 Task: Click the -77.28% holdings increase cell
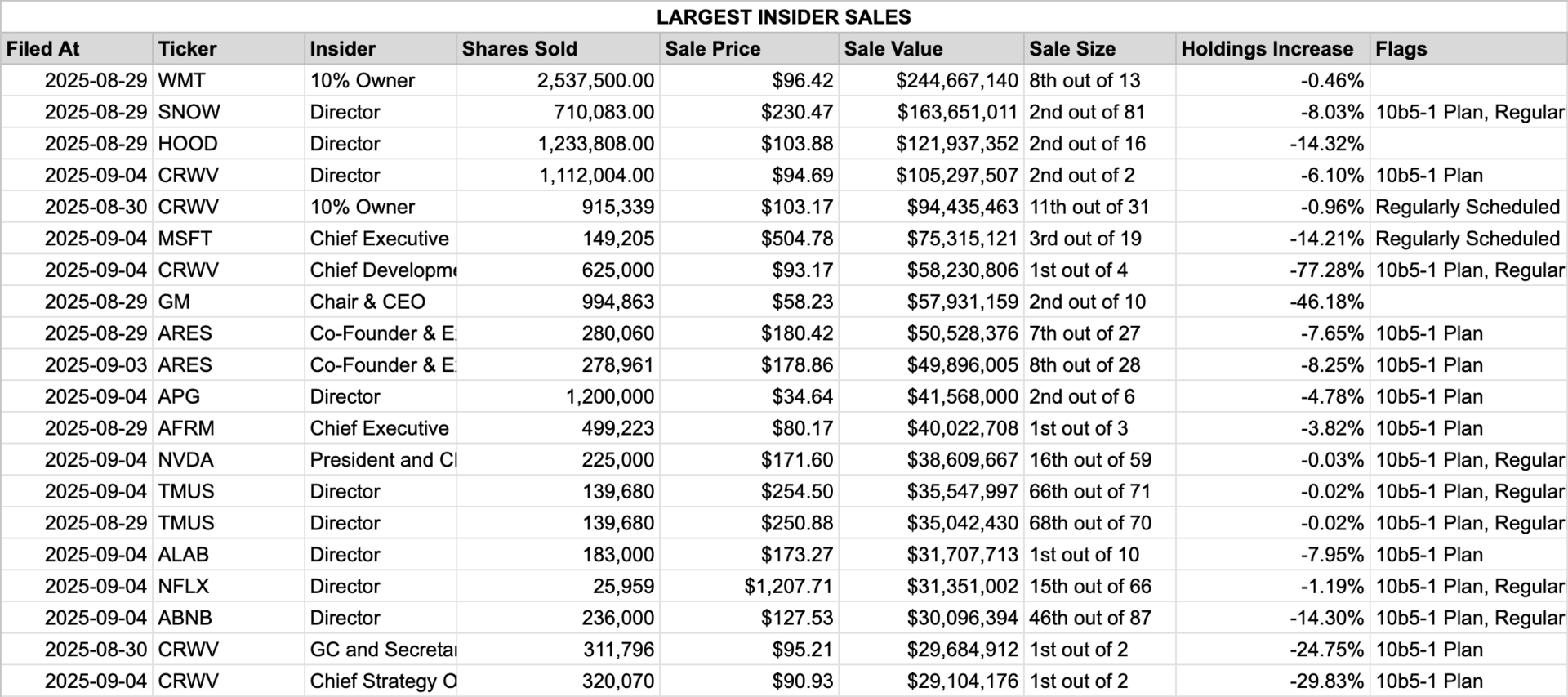(x=1272, y=270)
